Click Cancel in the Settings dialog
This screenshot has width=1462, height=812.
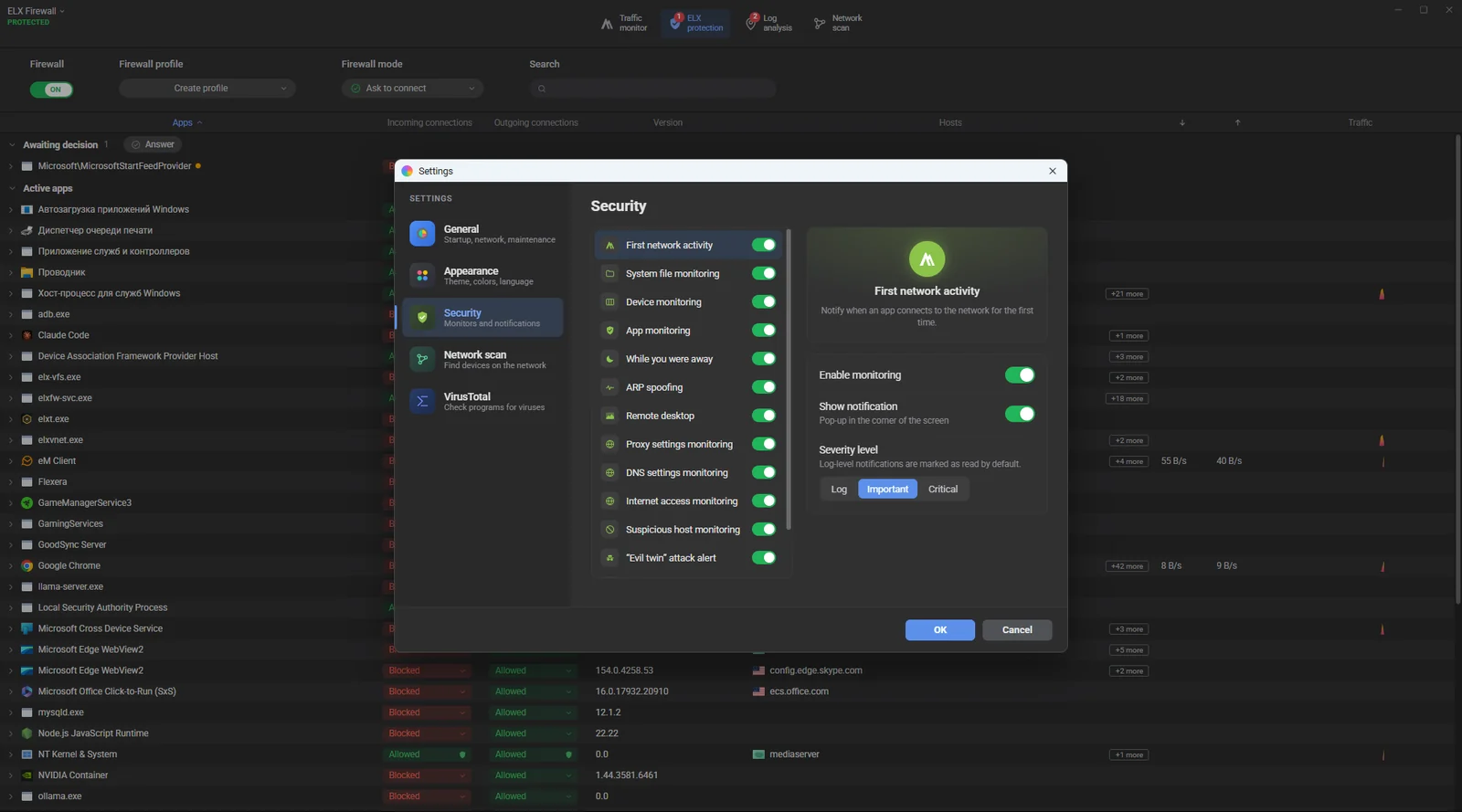(x=1017, y=630)
